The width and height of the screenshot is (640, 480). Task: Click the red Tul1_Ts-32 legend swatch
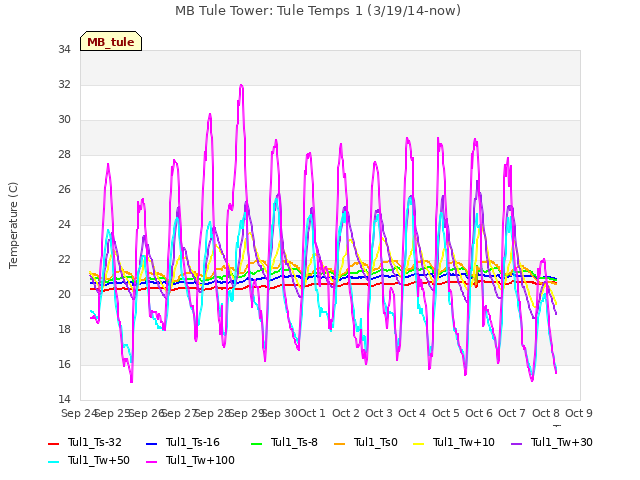pyautogui.click(x=53, y=444)
